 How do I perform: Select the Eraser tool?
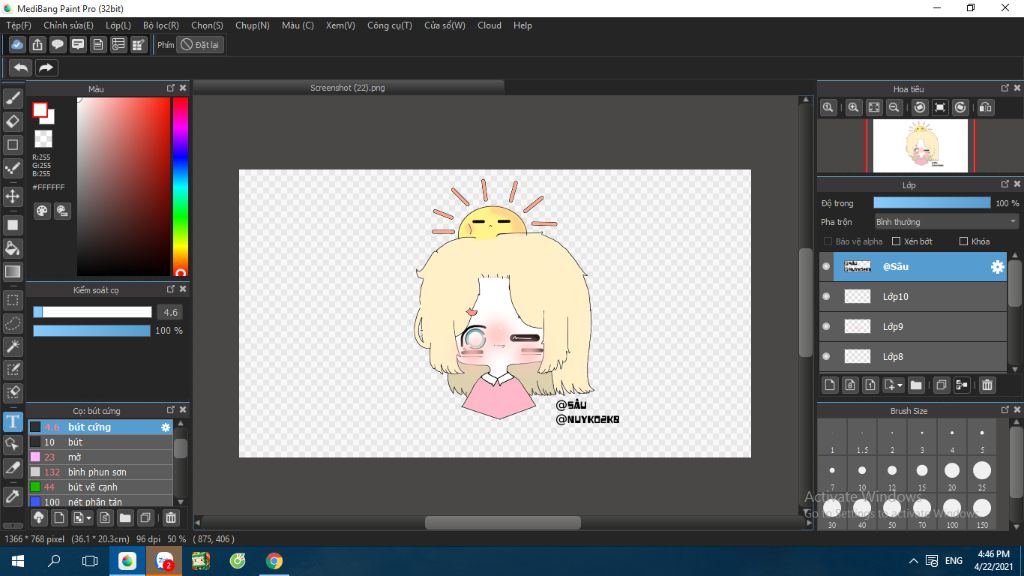[x=12, y=121]
